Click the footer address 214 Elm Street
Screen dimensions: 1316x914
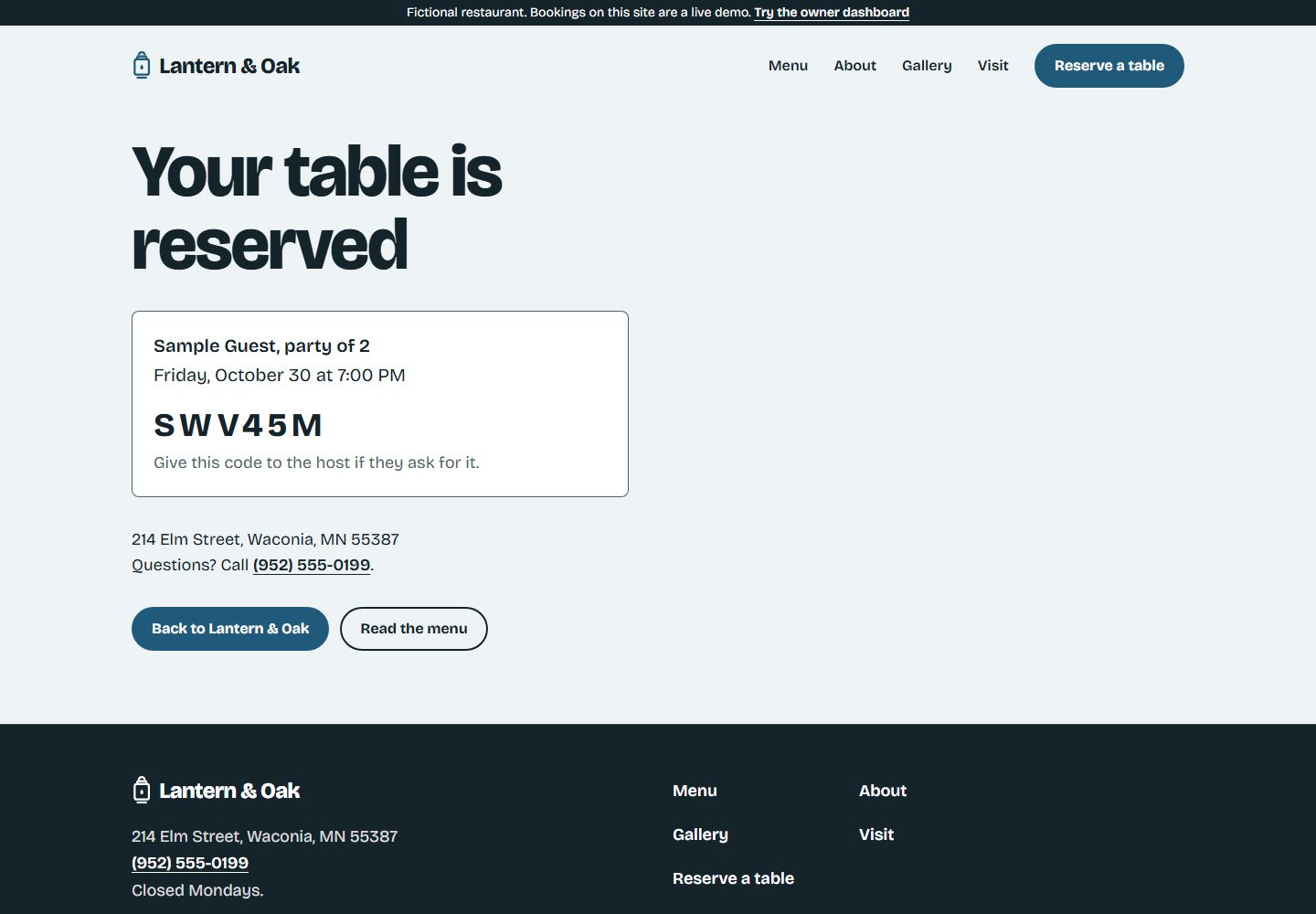click(x=264, y=836)
